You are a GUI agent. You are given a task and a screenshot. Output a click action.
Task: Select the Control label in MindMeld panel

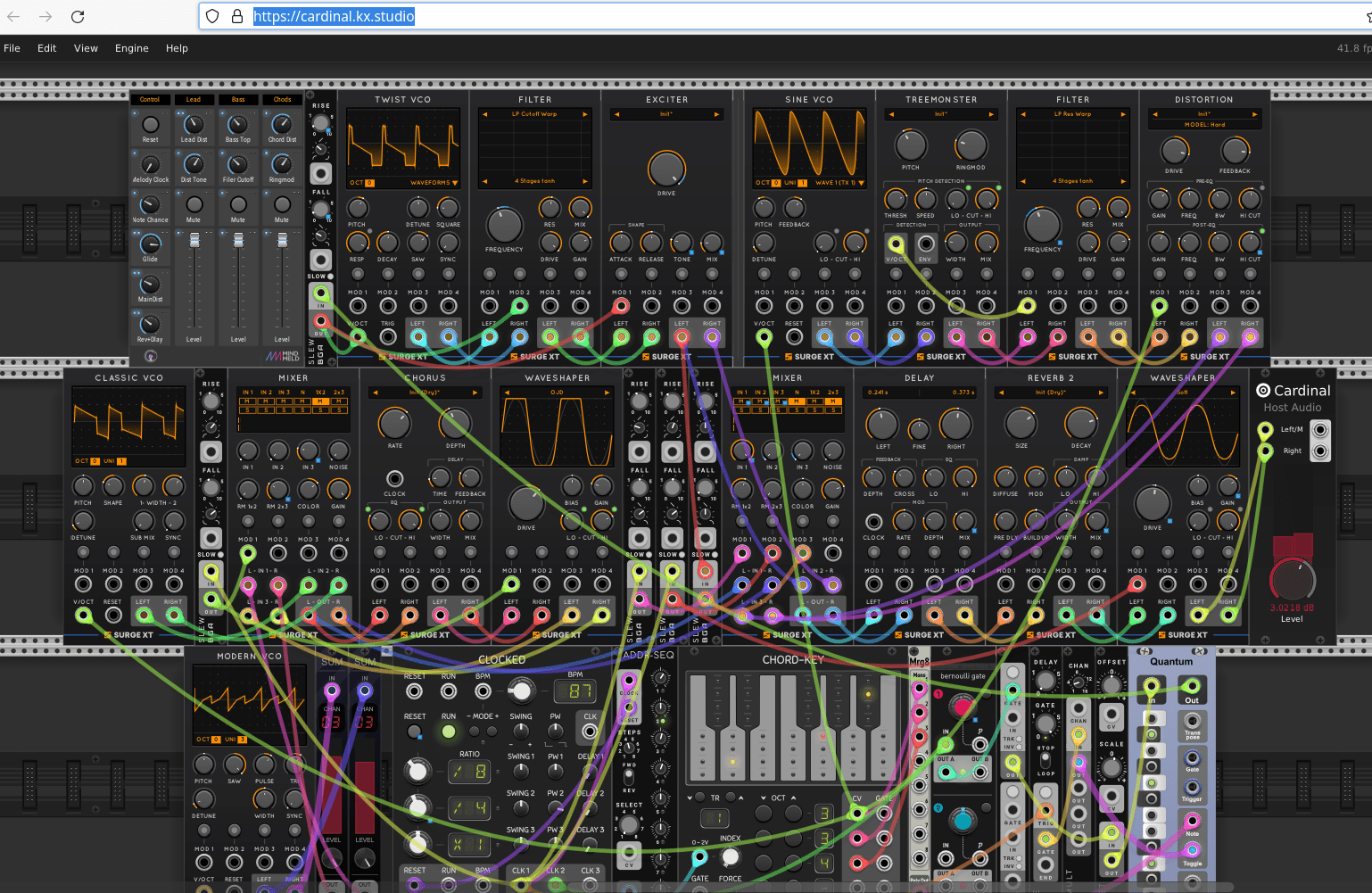tap(150, 100)
